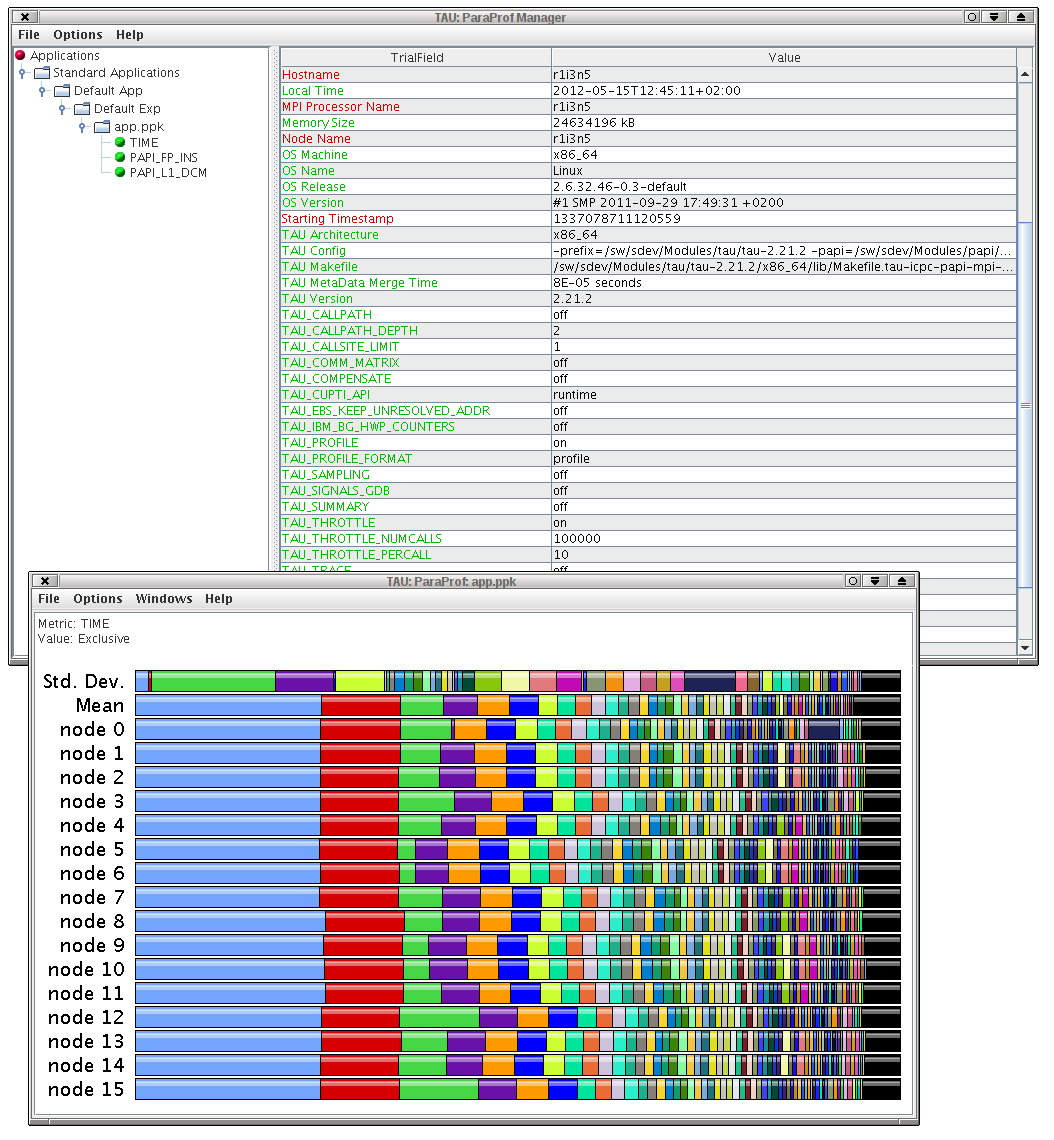Select the PAPI_FP_INS metric in the tree
The width and height of the screenshot is (1054, 1140).
(x=164, y=157)
